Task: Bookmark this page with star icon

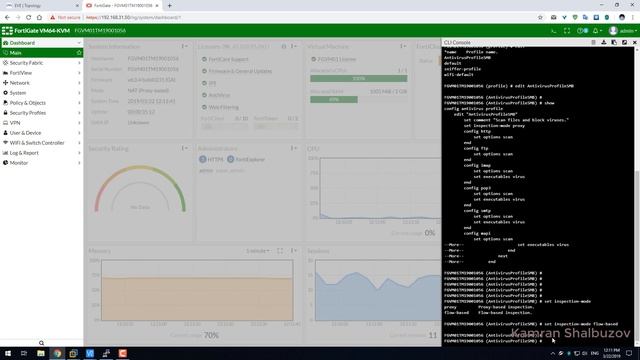Action: pyautogui.click(x=540, y=18)
